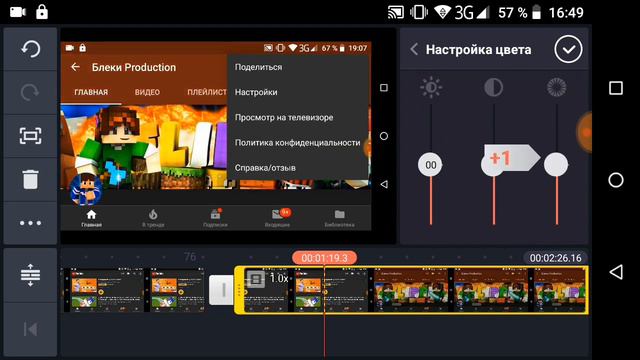Choose Справка/отзыв in preview menu
The height and width of the screenshot is (360, 640).
pos(265,168)
